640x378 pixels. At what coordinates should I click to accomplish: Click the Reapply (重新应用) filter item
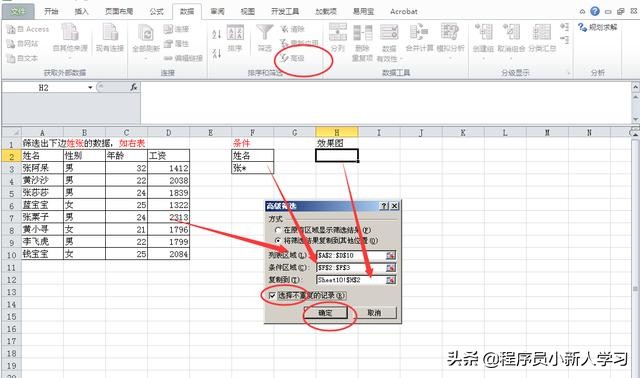click(299, 43)
